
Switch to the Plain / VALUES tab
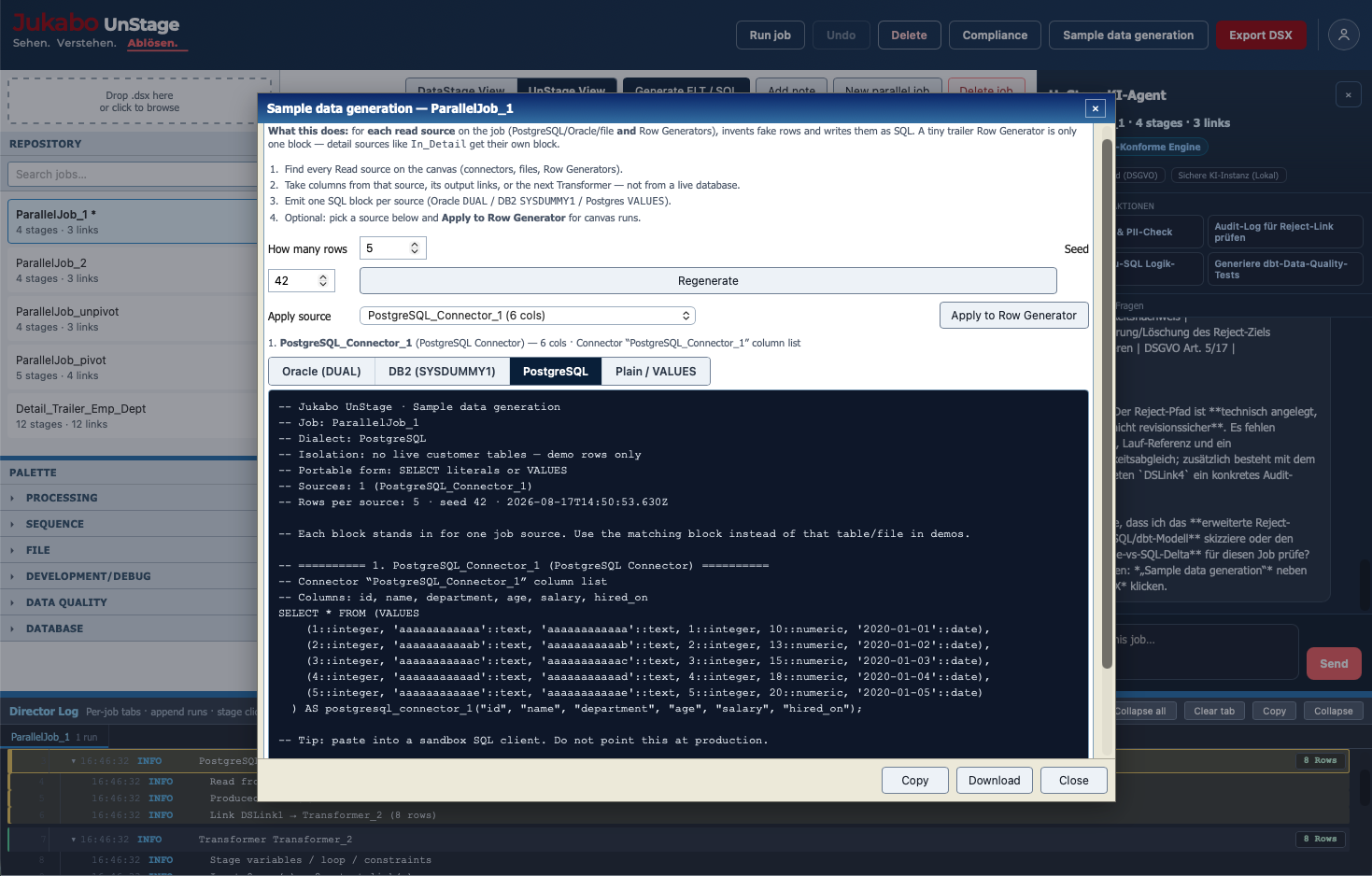pyautogui.click(x=656, y=371)
